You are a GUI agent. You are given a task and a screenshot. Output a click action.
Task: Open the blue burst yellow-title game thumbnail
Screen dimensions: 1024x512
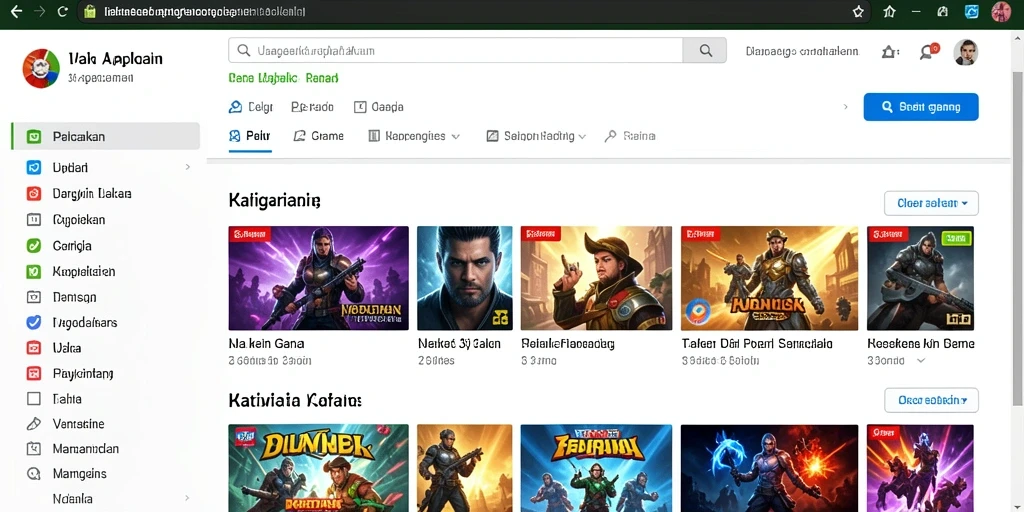click(596, 468)
